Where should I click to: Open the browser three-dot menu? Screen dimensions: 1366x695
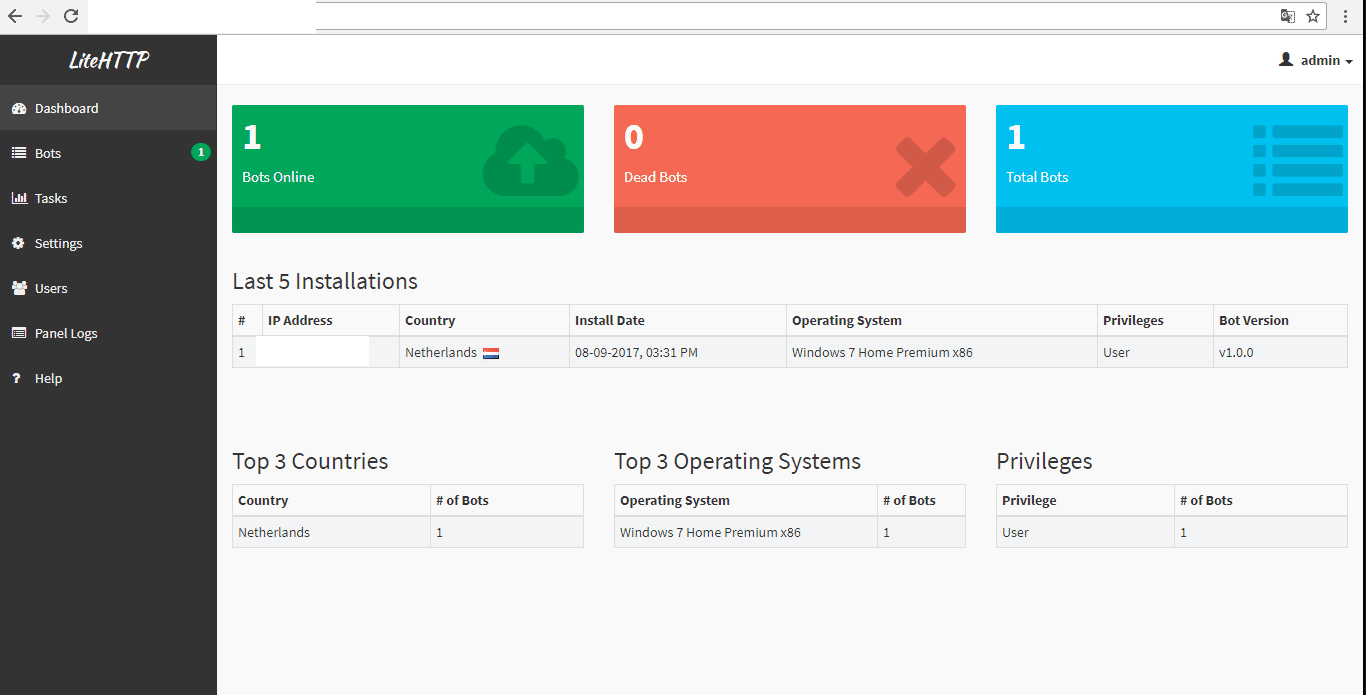(x=1346, y=16)
